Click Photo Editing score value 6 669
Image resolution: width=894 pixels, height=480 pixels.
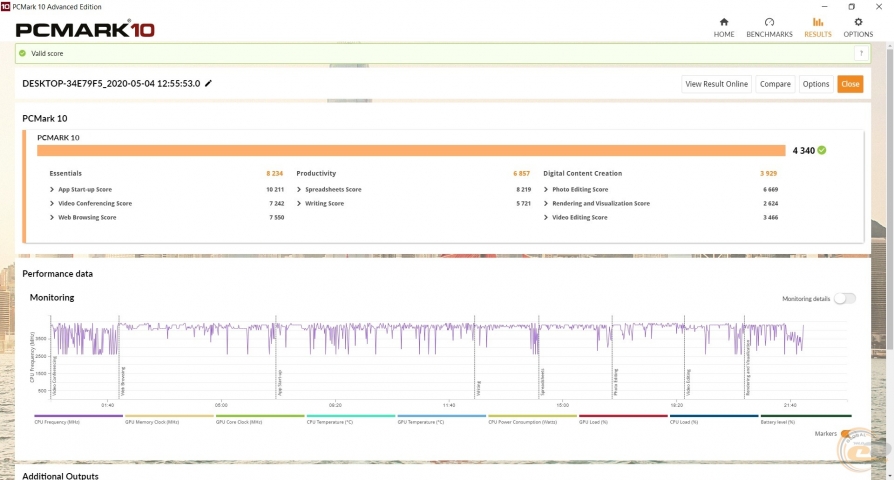coord(770,189)
